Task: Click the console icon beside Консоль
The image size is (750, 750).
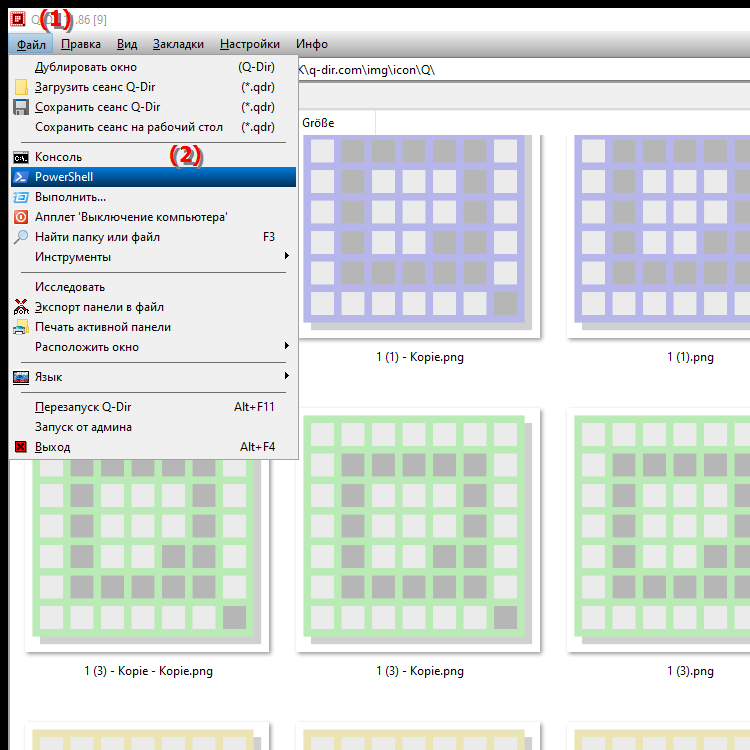Action: (21, 157)
